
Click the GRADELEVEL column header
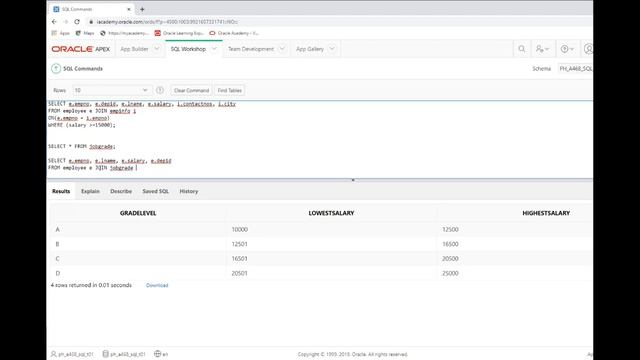click(138, 213)
